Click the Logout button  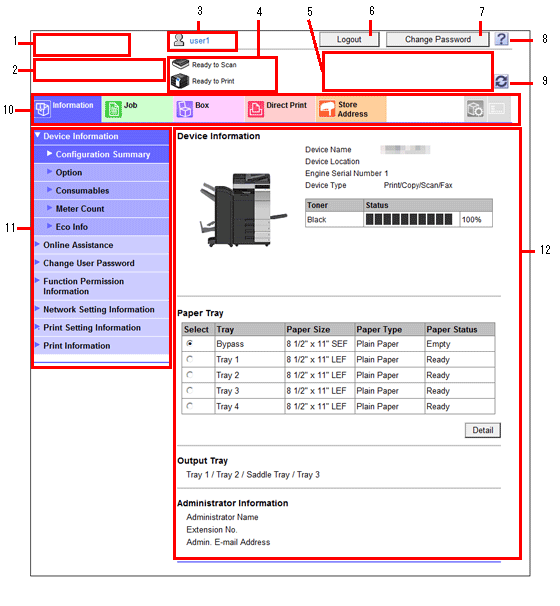[349, 39]
